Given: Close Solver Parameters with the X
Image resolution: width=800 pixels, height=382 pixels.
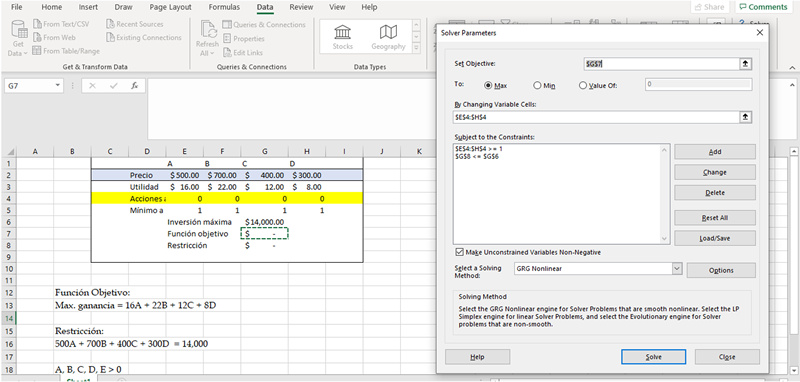Looking at the screenshot, I should (x=760, y=33).
